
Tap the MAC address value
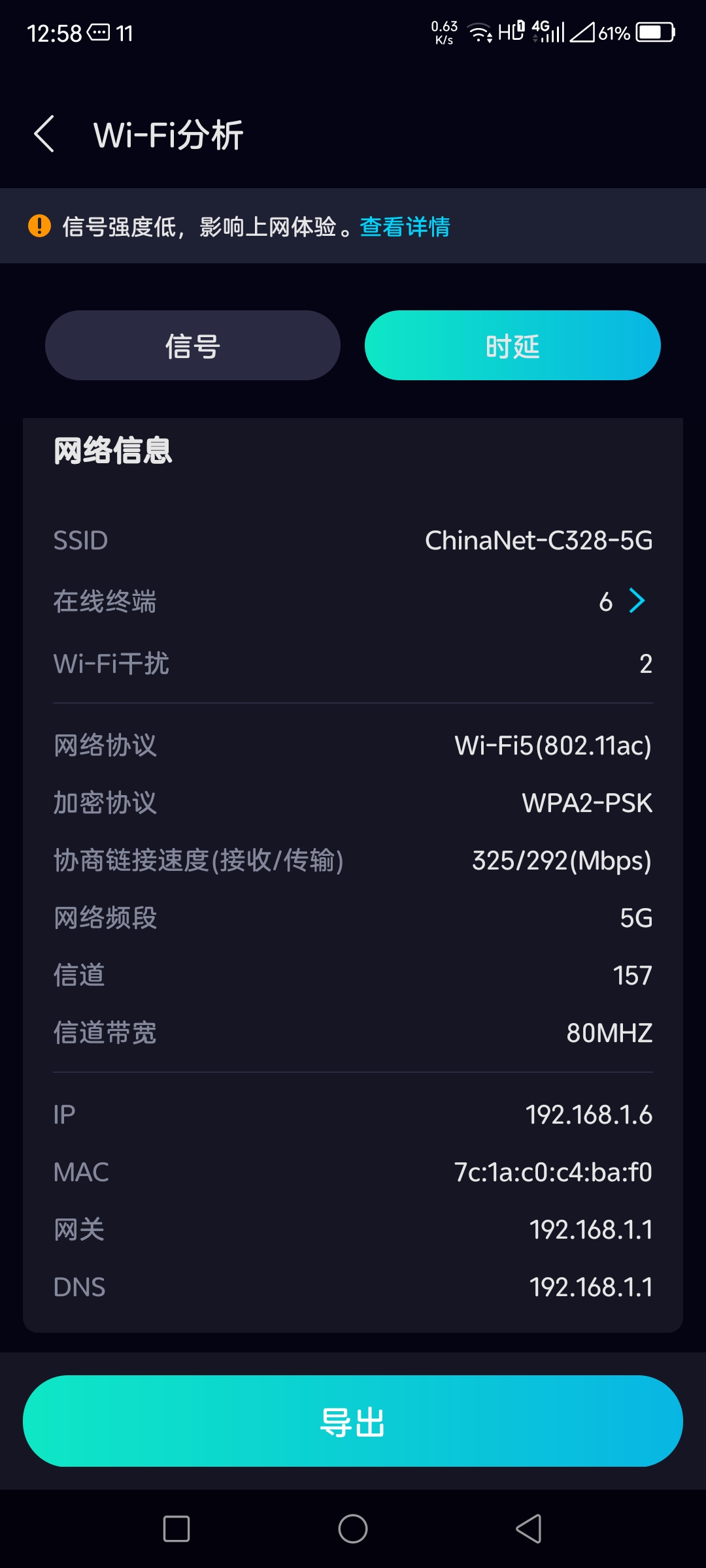pos(553,1172)
